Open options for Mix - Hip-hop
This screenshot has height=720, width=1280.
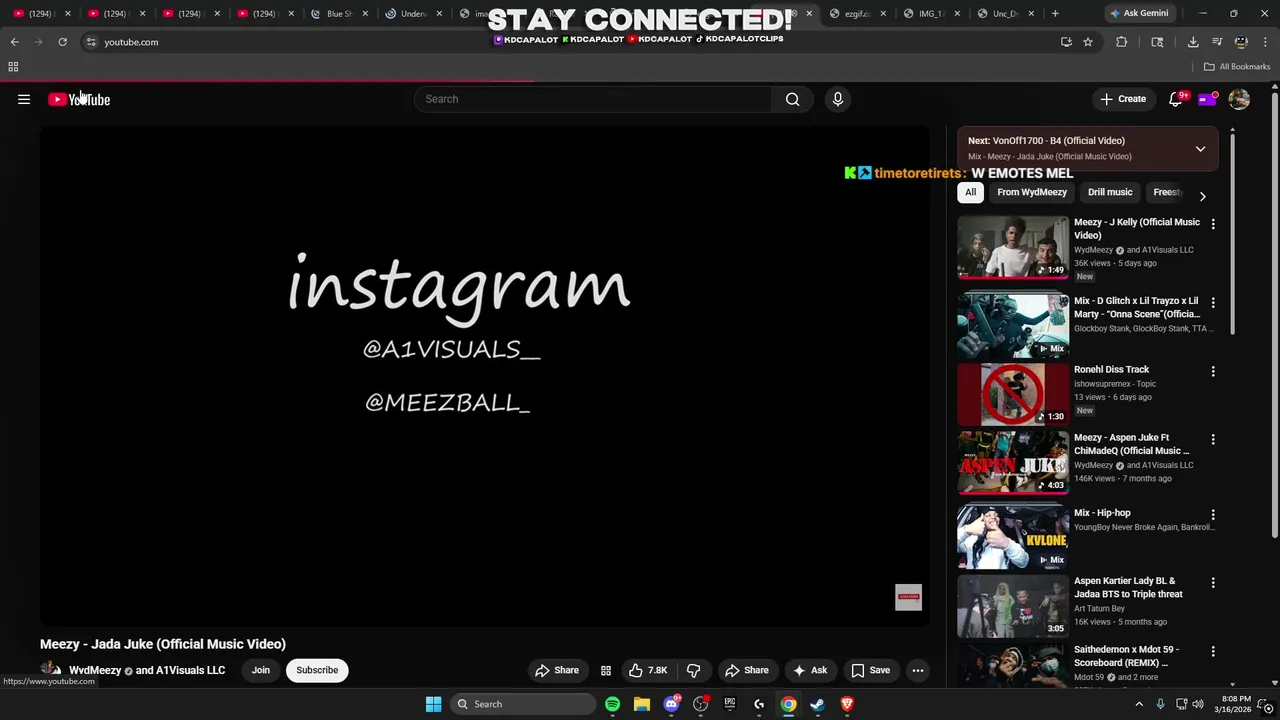(x=1213, y=514)
